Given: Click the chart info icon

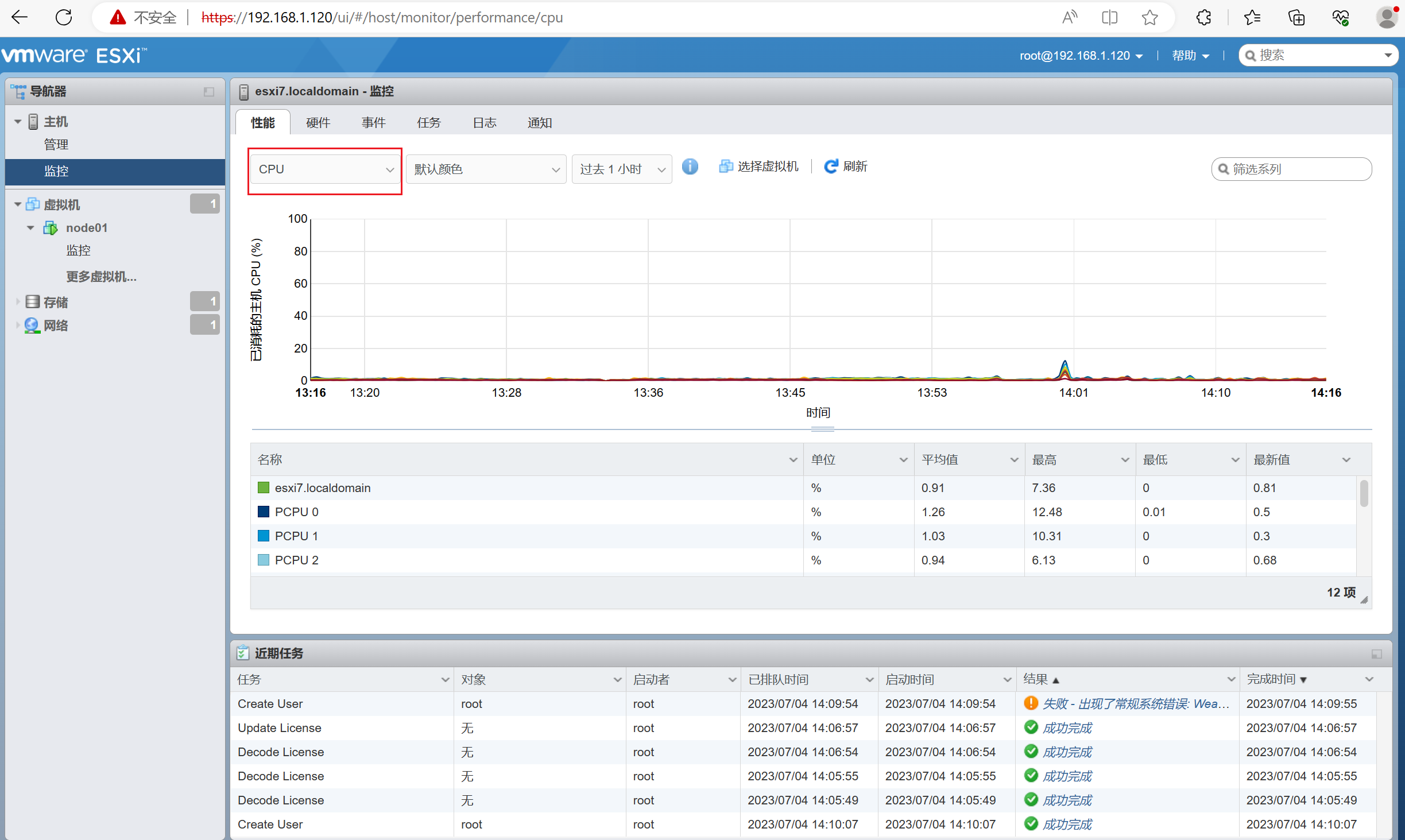Looking at the screenshot, I should point(690,167).
